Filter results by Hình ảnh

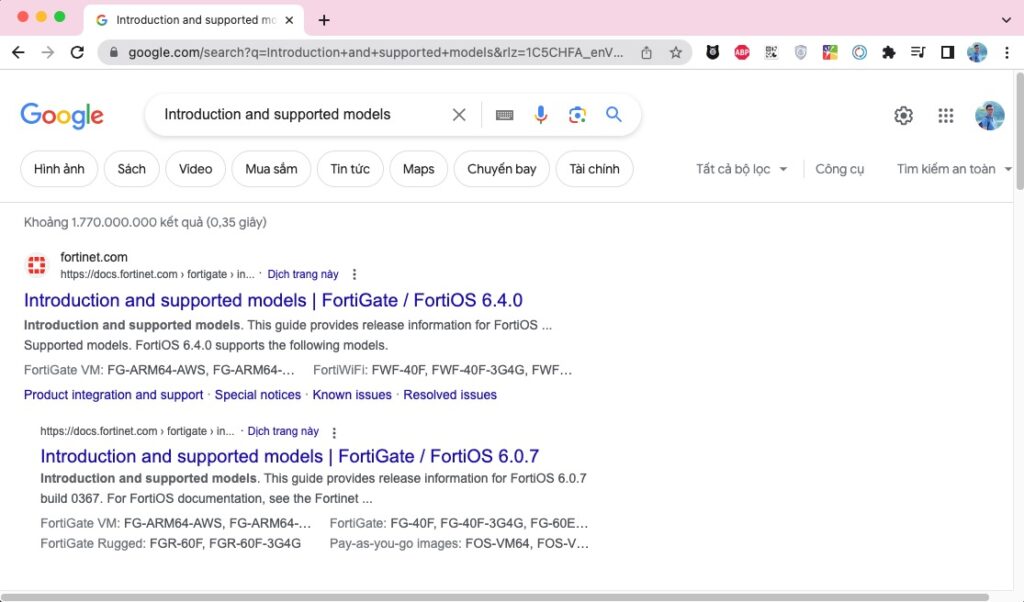point(59,169)
